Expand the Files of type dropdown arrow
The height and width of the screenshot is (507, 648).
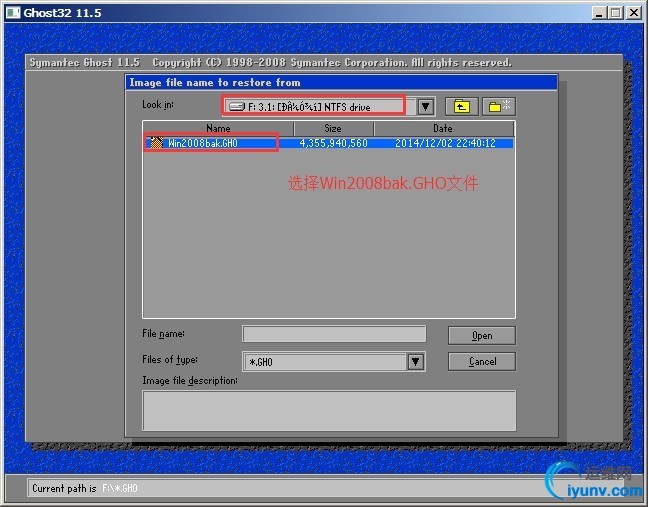(416, 362)
